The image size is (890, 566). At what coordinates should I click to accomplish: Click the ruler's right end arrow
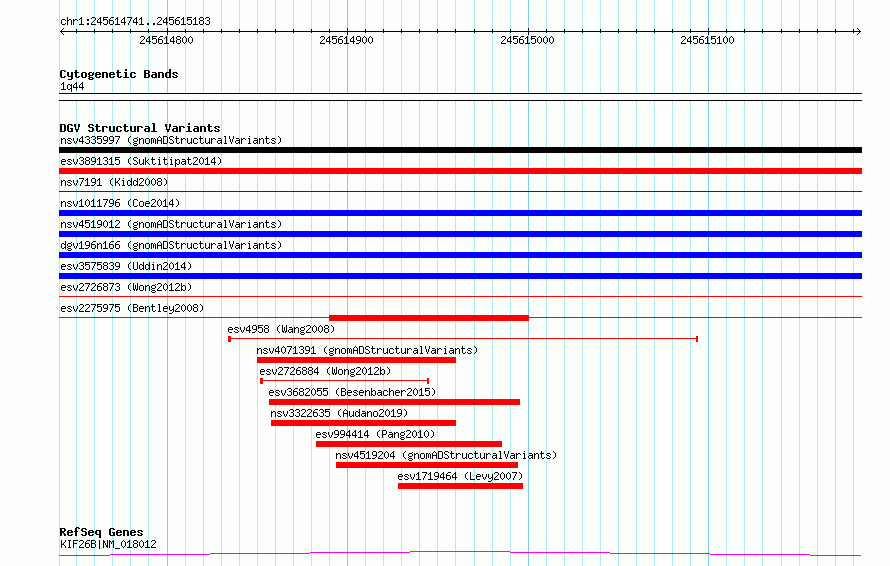click(x=858, y=32)
